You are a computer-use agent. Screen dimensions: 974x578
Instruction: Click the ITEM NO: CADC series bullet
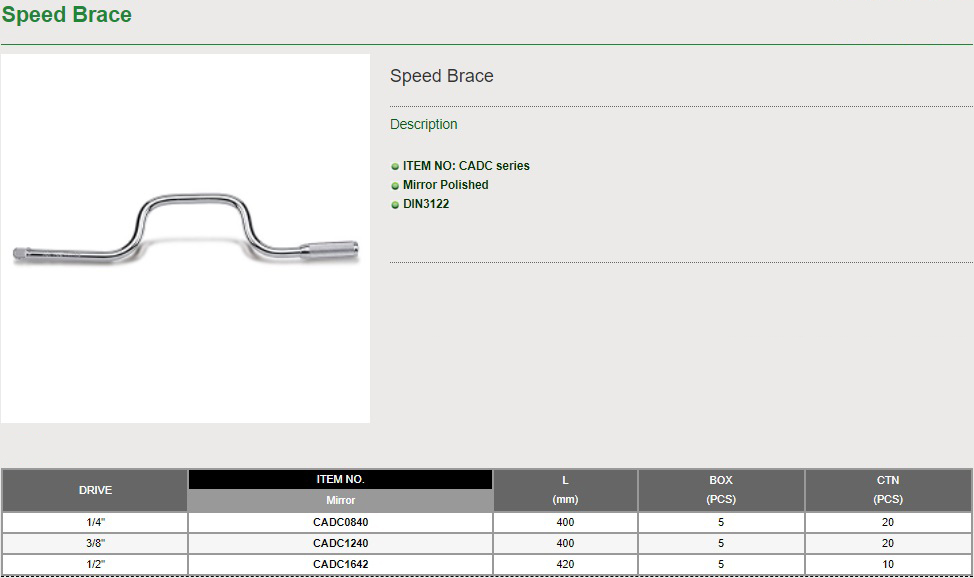point(466,166)
